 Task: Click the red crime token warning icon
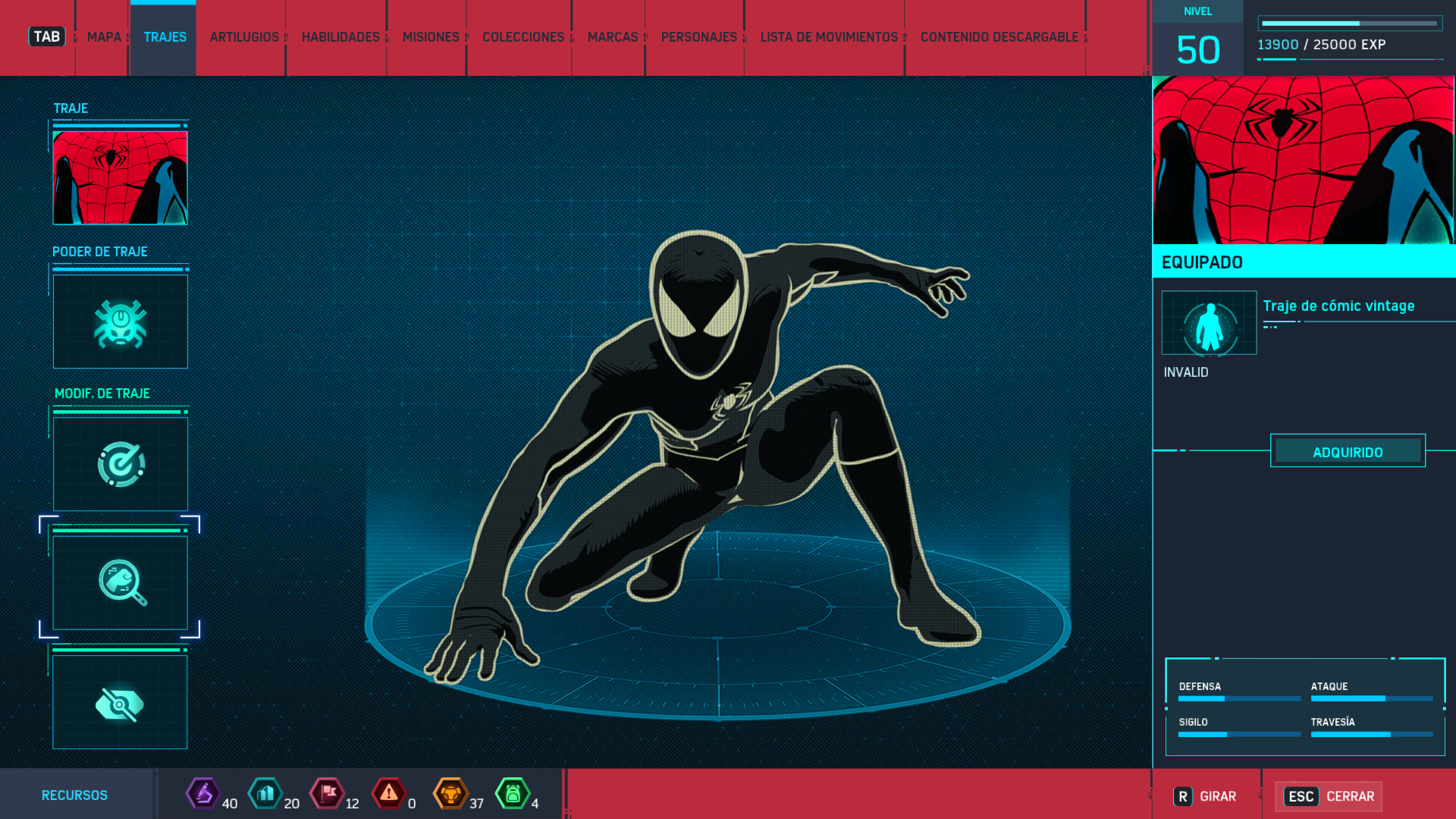(x=389, y=794)
